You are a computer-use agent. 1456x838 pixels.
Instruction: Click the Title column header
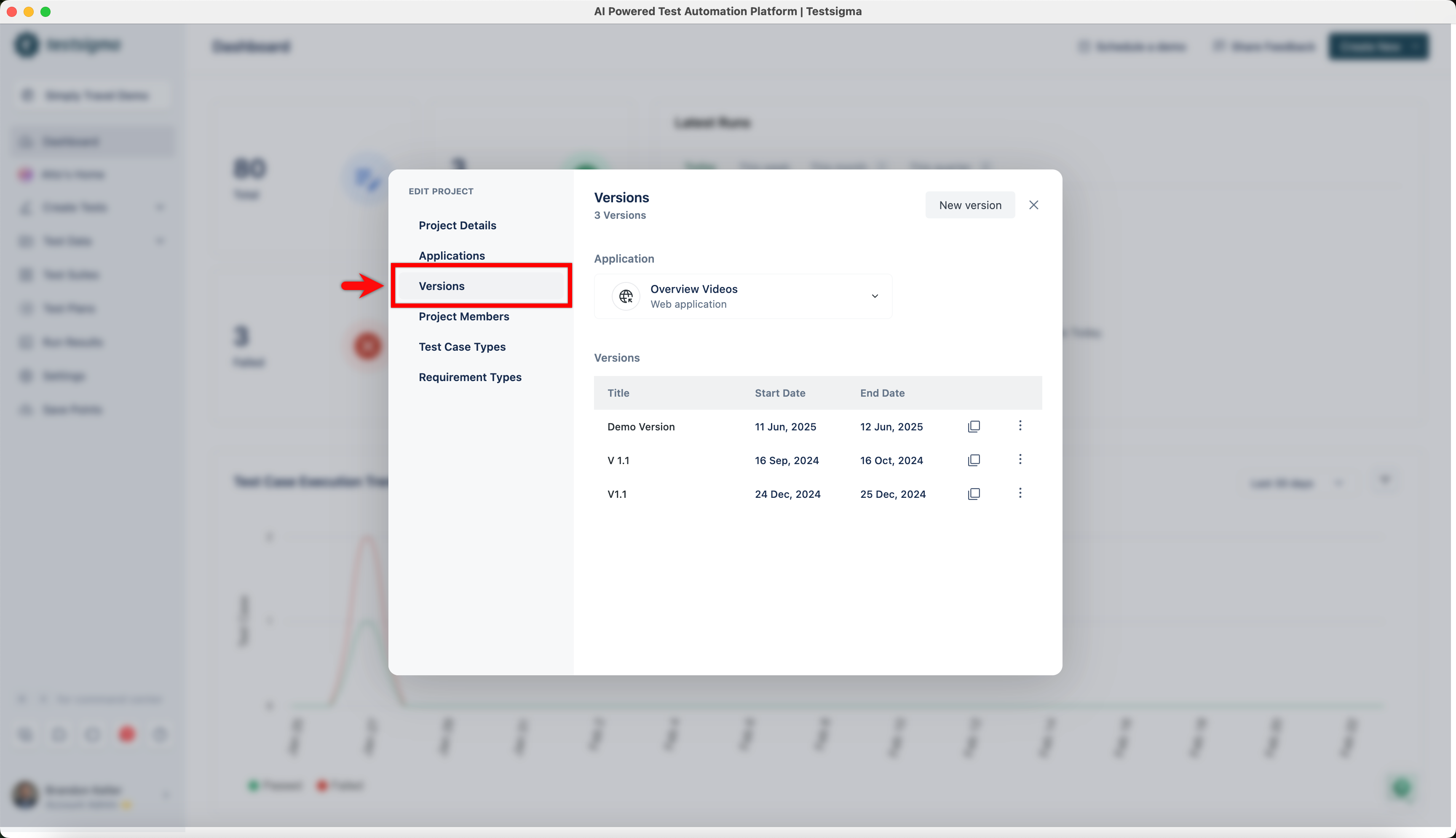pos(618,393)
